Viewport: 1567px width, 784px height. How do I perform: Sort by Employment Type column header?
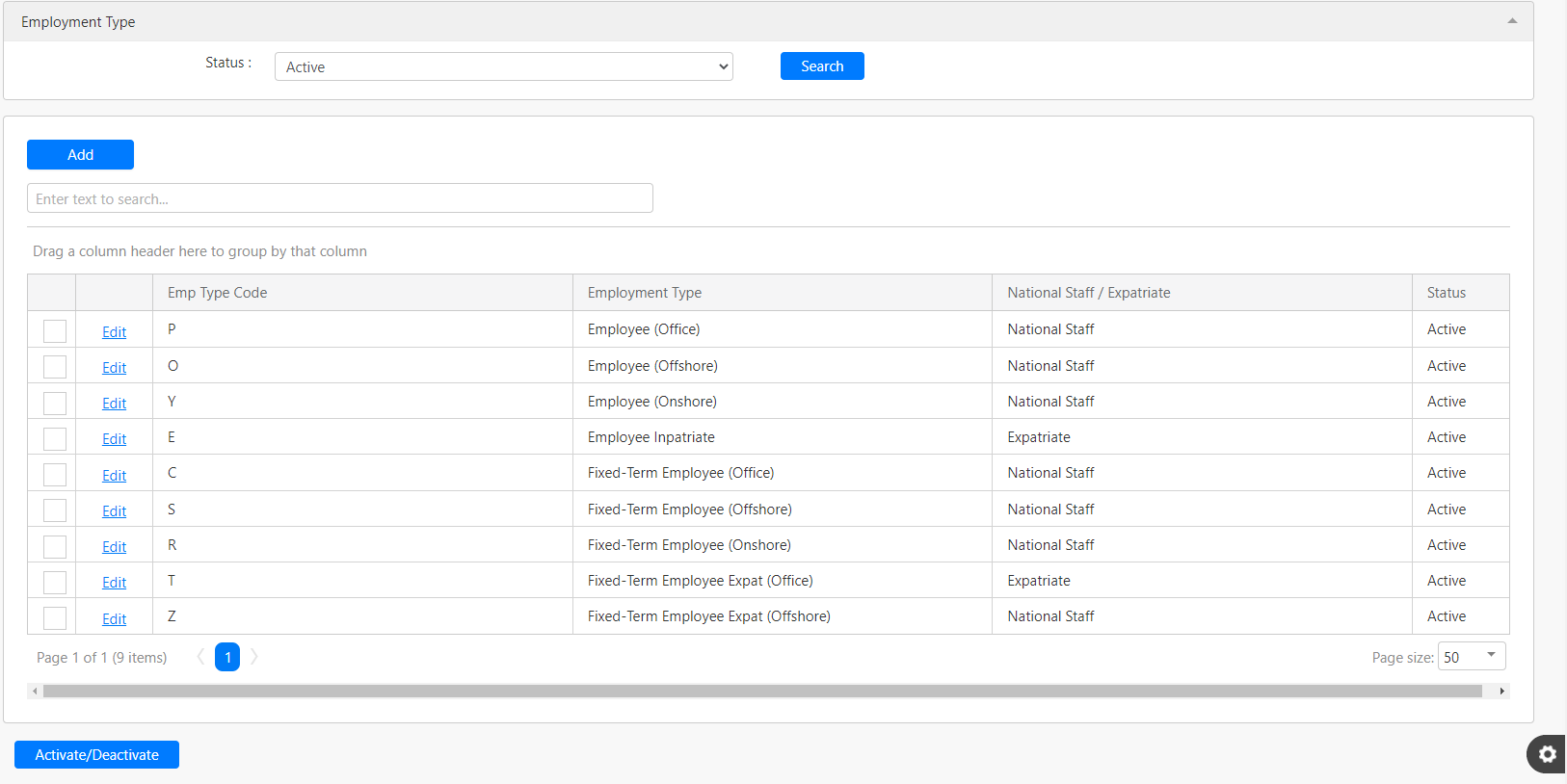[783, 293]
